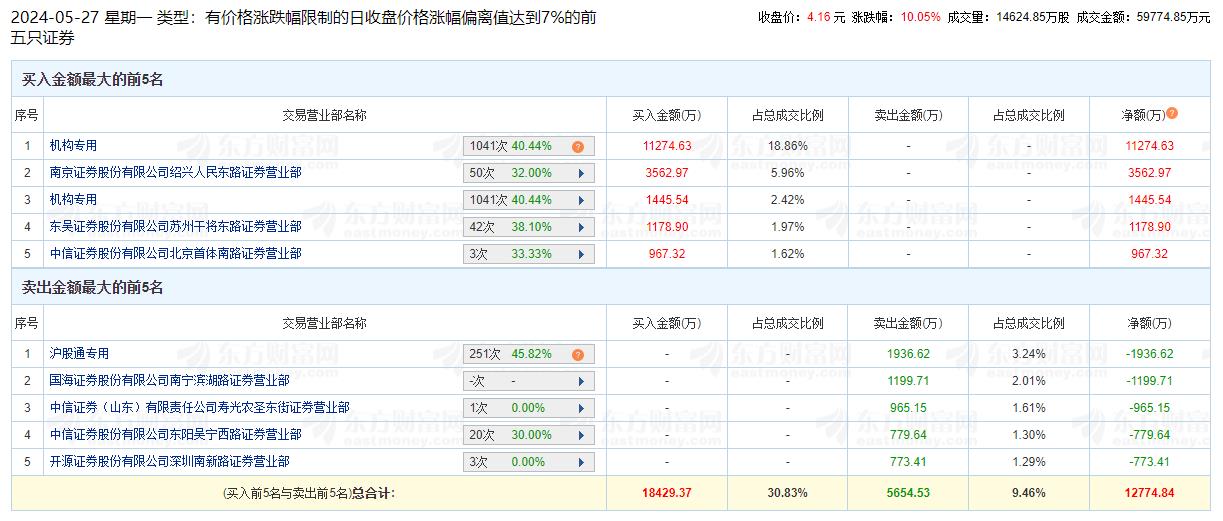Screen dimensions: 1223x521
Task: Open 中信证券东阳吴宁西路证券营业部 link
Action: click(175, 435)
